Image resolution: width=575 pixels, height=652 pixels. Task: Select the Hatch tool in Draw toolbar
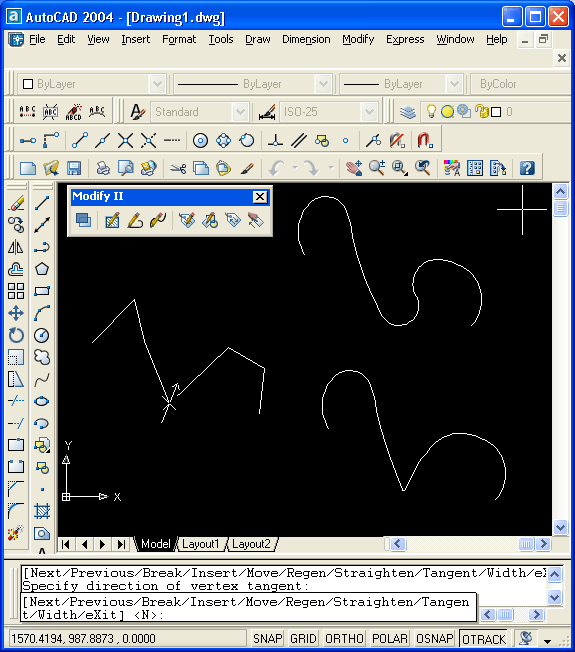(x=42, y=511)
